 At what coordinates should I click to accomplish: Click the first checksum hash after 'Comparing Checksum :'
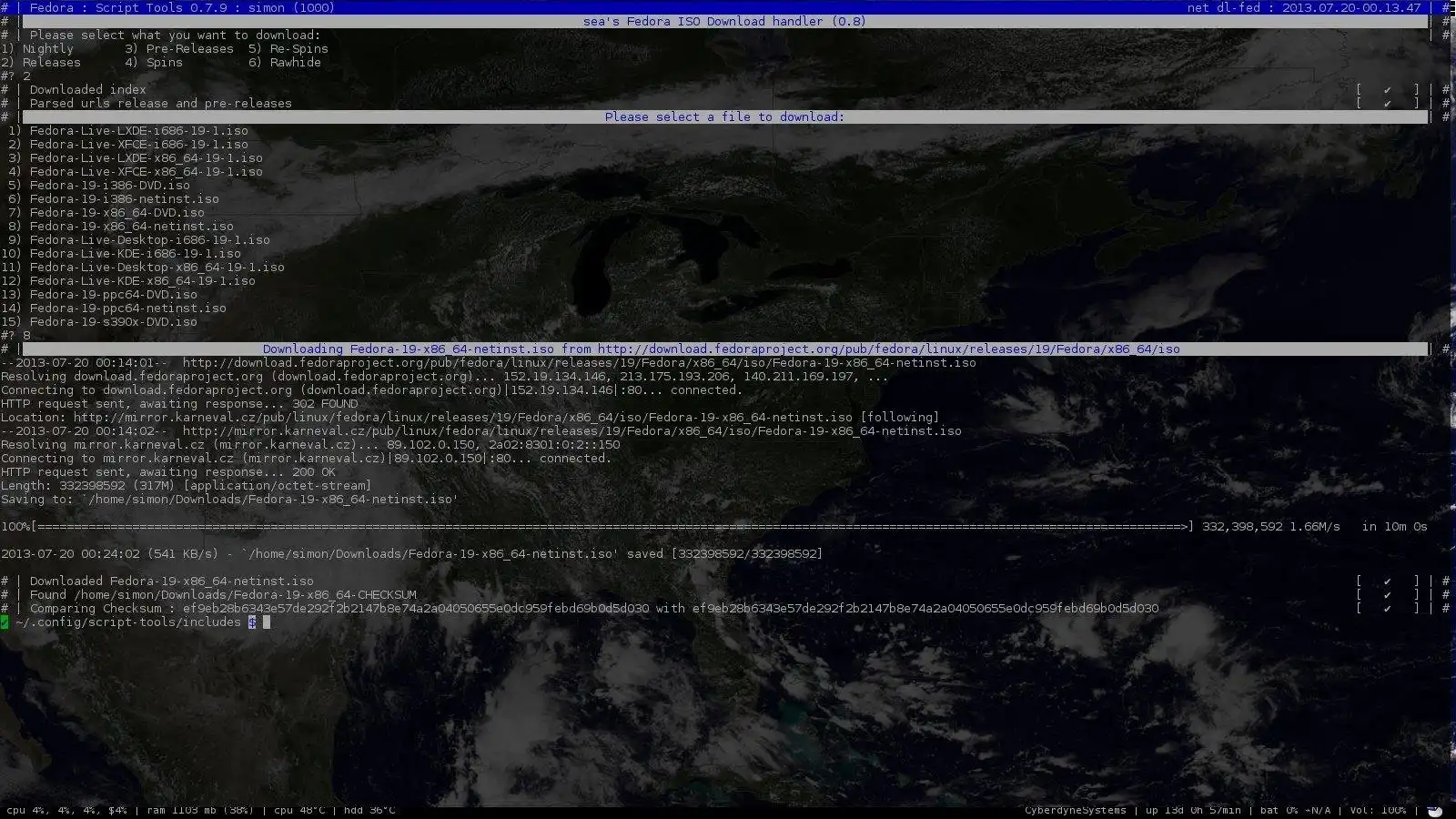(416, 609)
